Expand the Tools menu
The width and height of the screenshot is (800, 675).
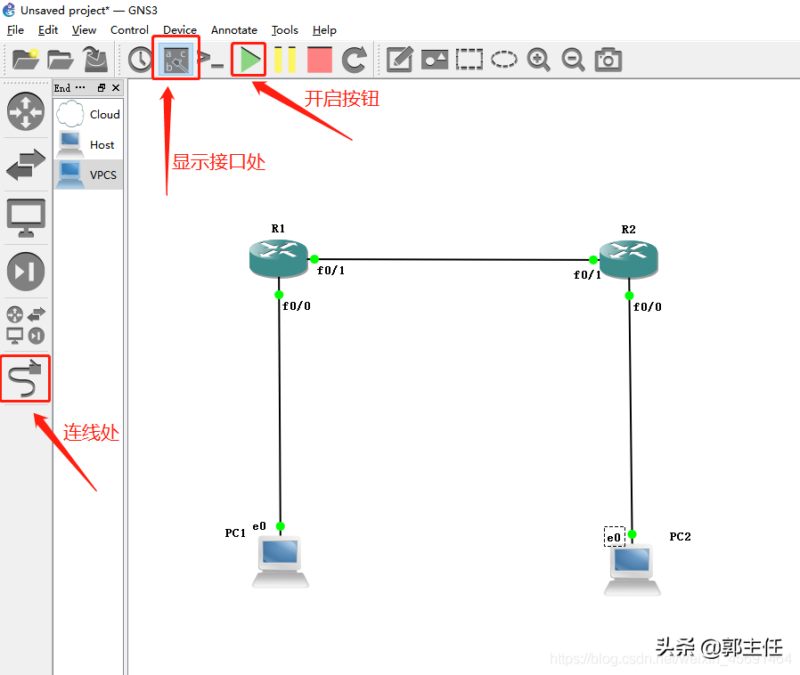coord(285,30)
